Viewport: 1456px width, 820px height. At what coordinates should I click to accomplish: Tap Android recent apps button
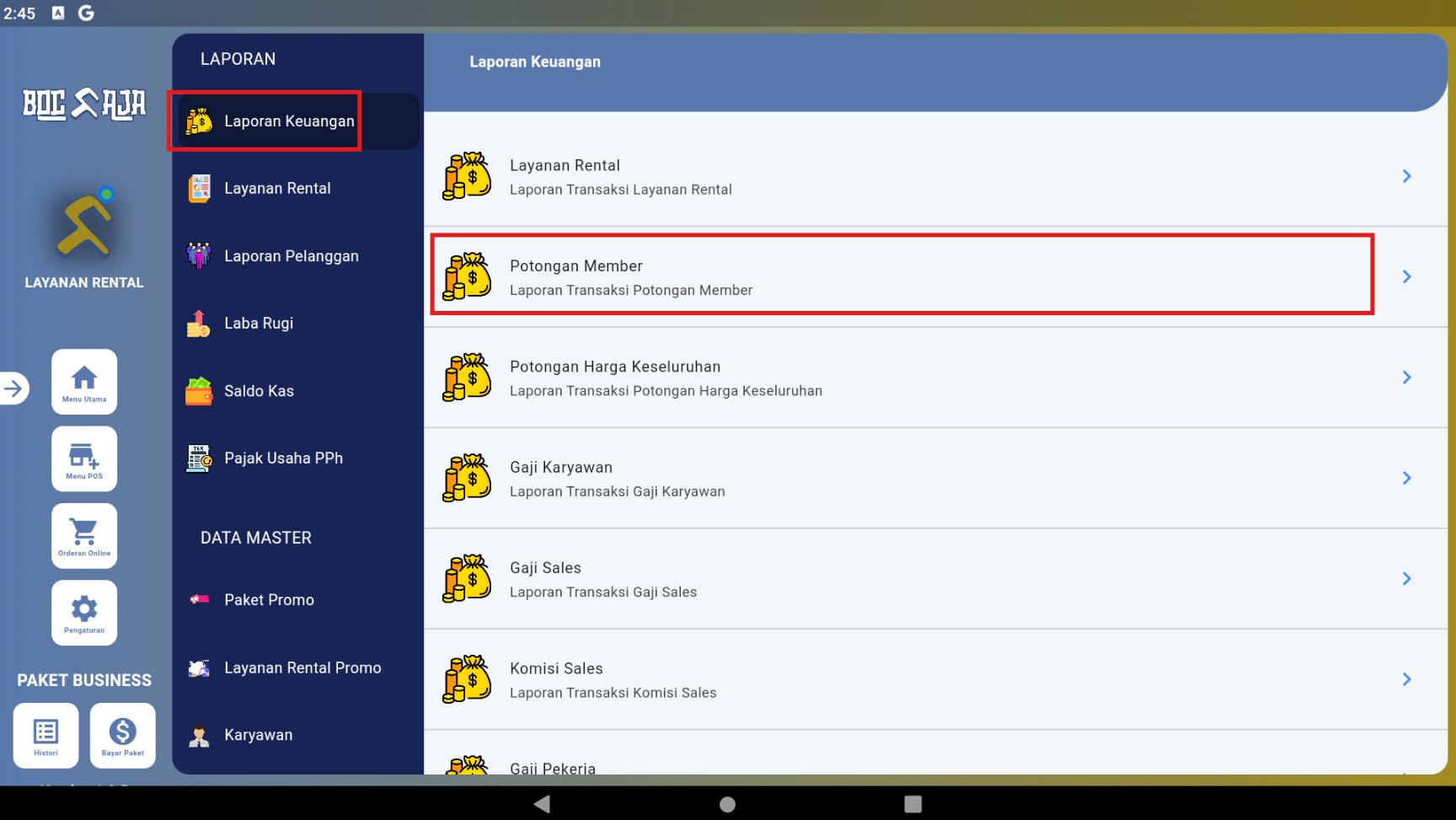coord(913,804)
